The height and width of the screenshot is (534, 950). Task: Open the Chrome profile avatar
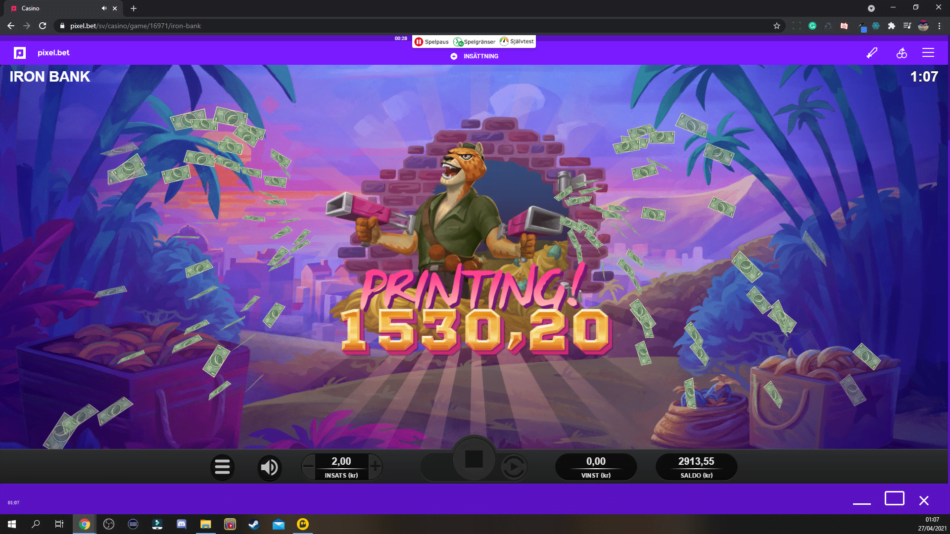(923, 26)
